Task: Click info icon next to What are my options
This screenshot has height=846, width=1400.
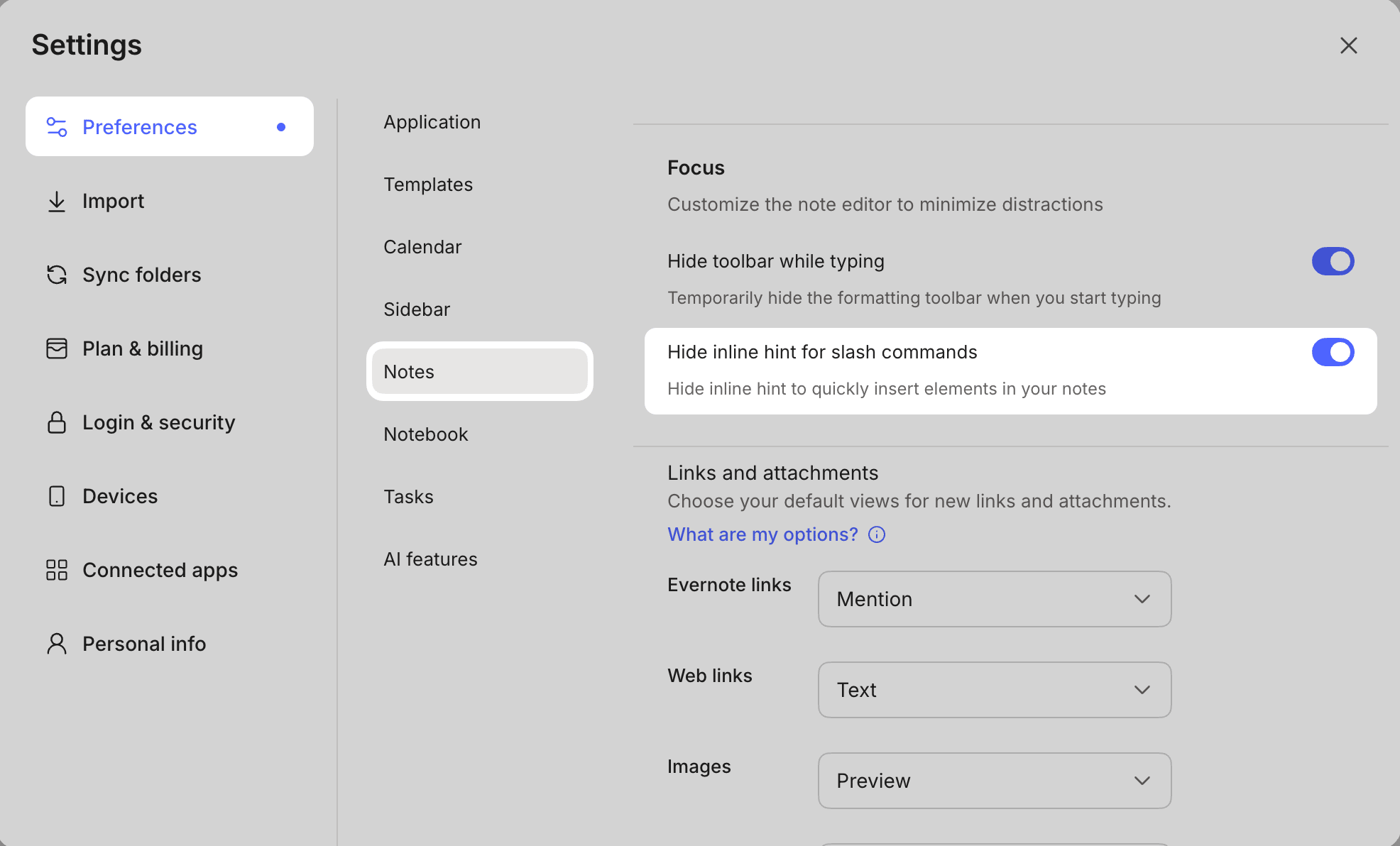Action: 877,534
